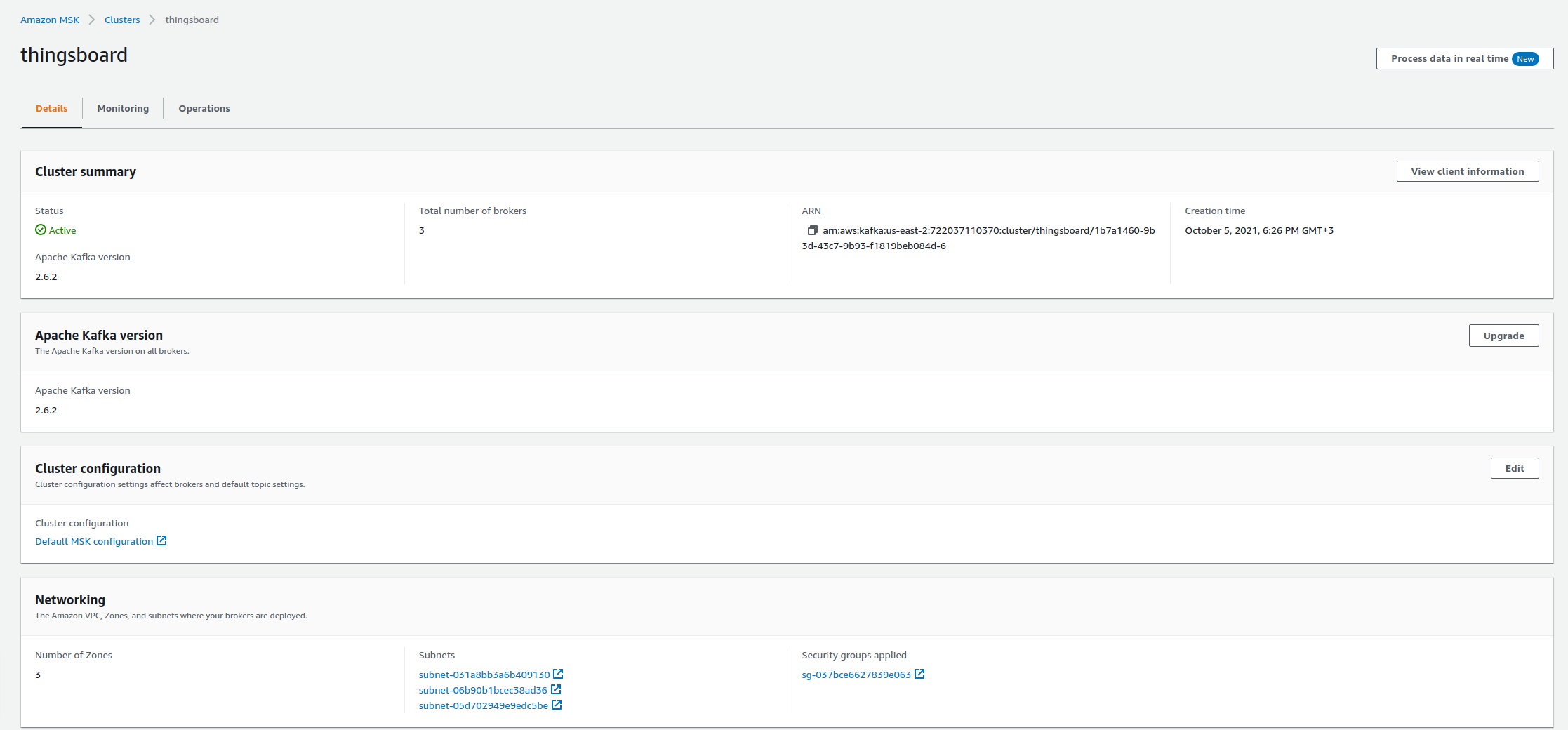Click the Creation time label

point(1215,211)
